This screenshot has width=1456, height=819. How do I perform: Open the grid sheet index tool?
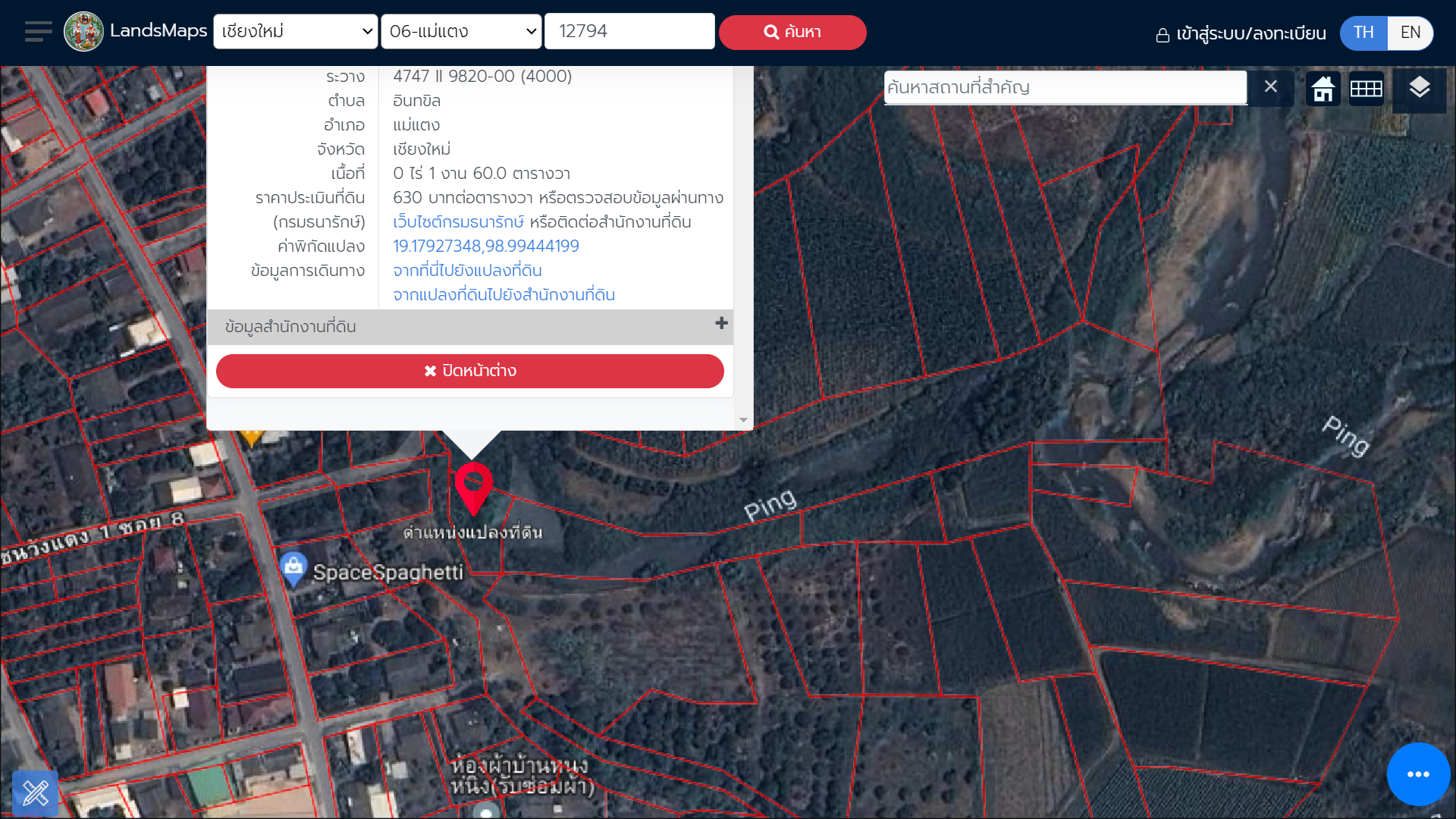click(x=1367, y=89)
